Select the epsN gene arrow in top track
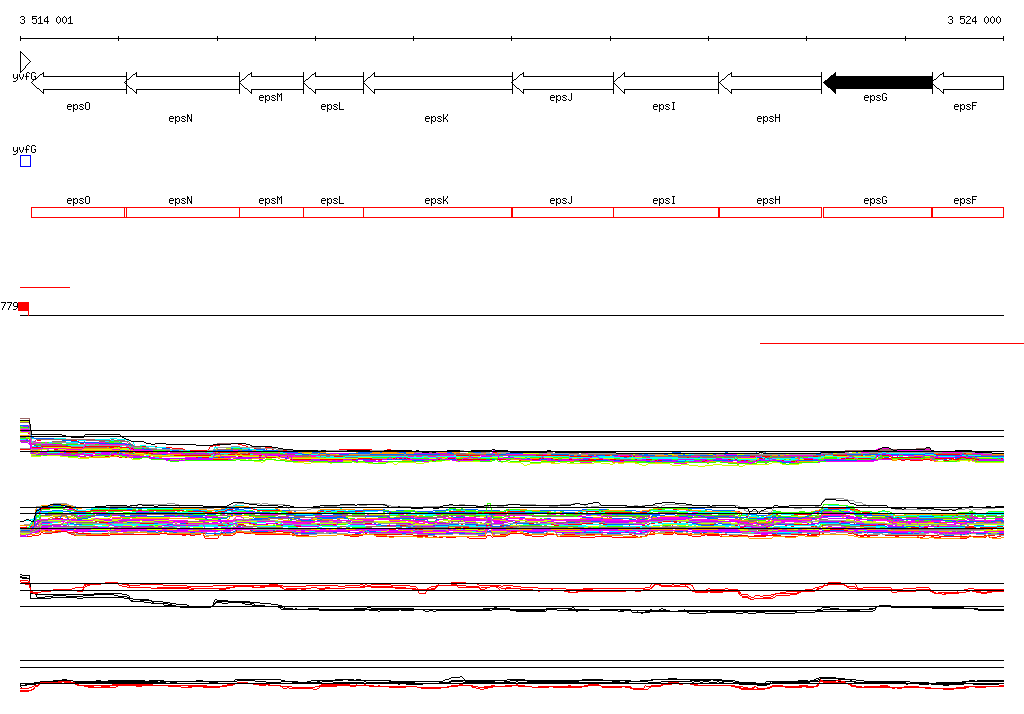The width and height of the screenshot is (1024, 714). click(x=182, y=83)
